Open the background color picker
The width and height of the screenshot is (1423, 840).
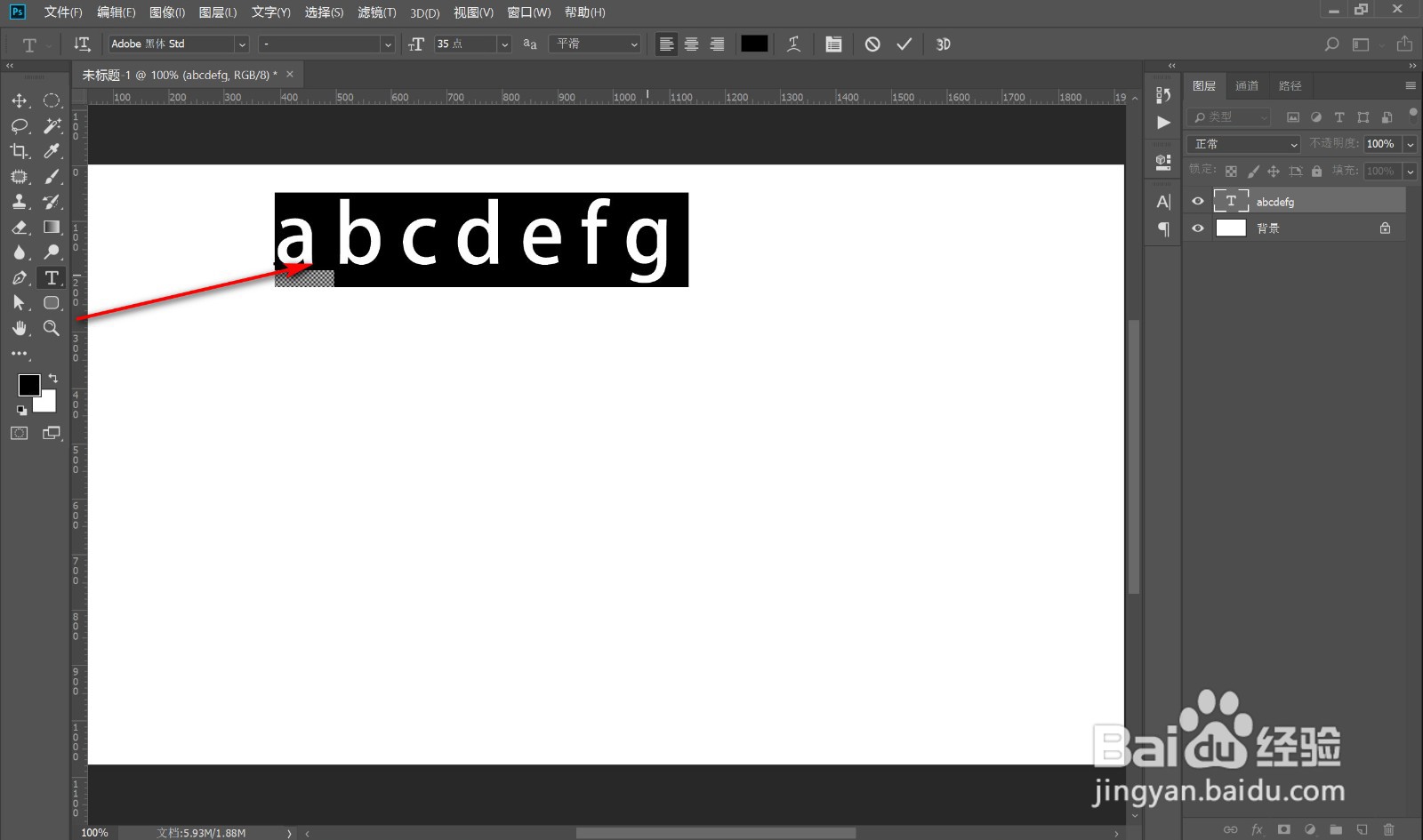coord(47,404)
